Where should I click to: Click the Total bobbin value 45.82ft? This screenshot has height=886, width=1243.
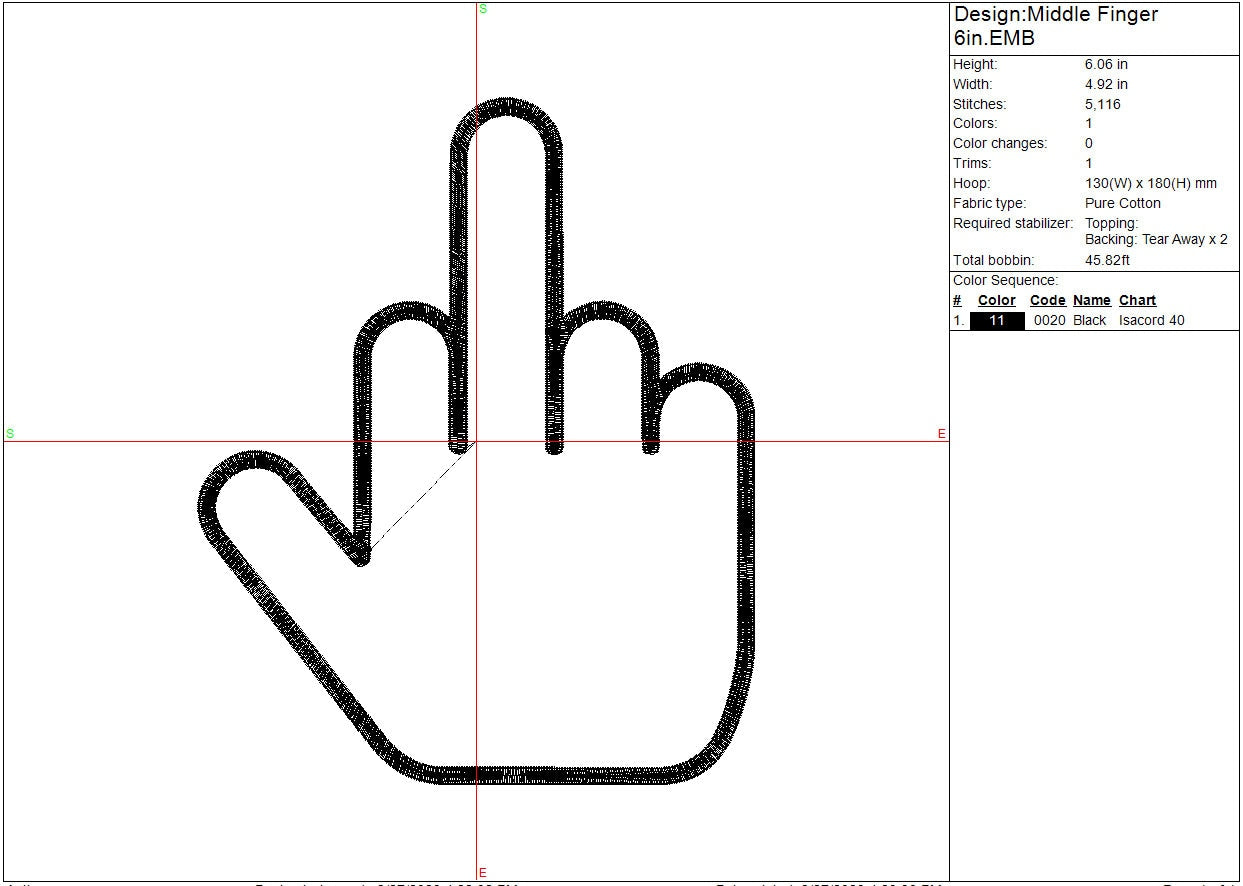pos(1107,260)
